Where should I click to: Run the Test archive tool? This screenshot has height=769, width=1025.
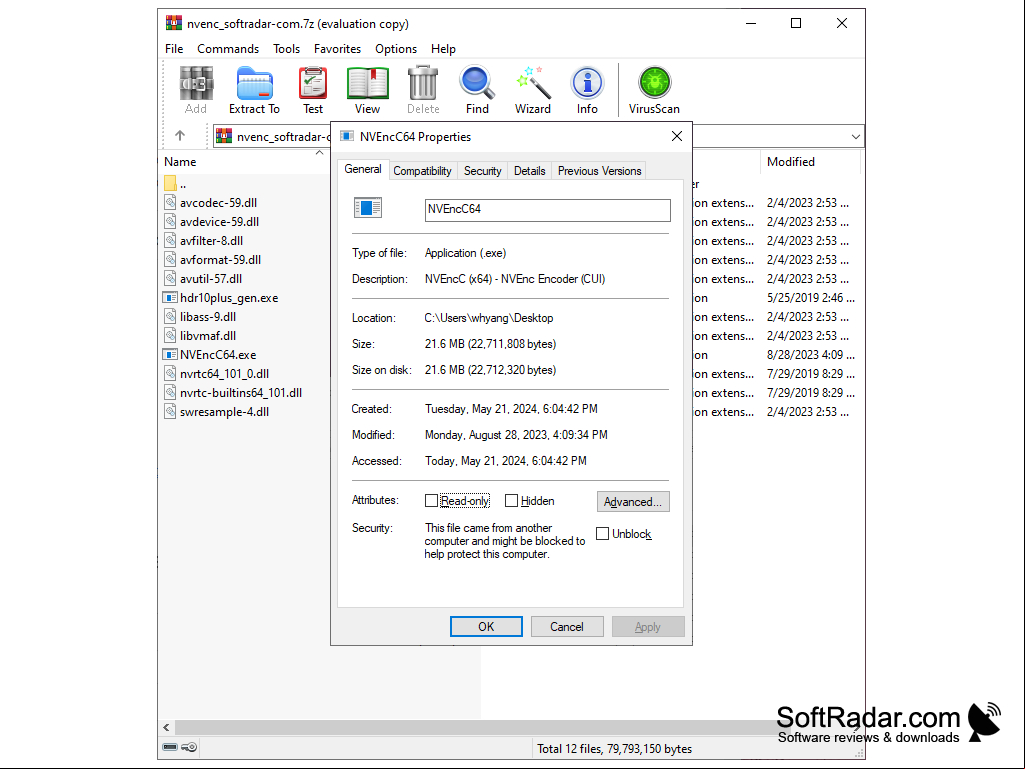click(312, 90)
